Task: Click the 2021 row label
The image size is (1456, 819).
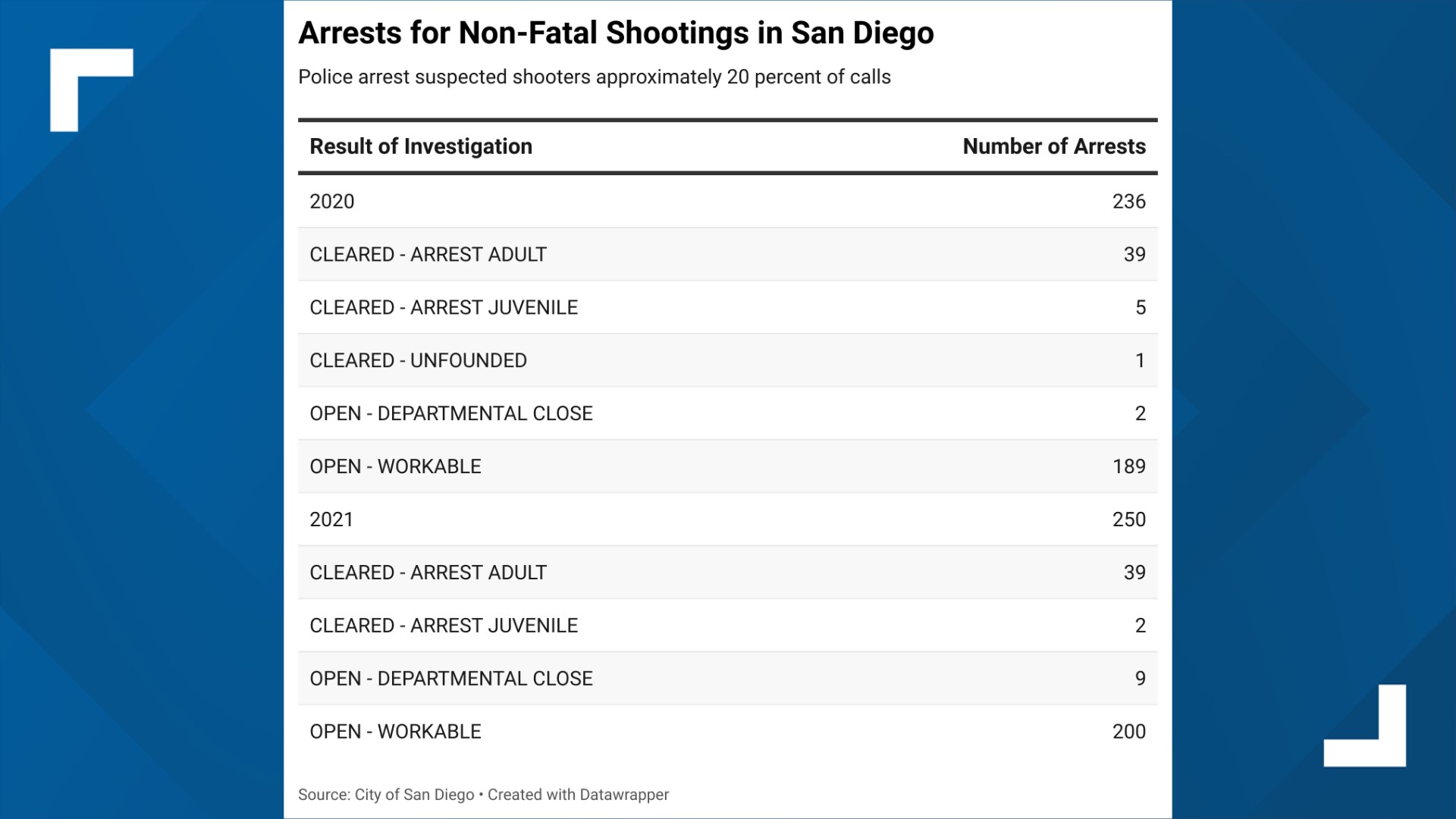Action: (331, 519)
